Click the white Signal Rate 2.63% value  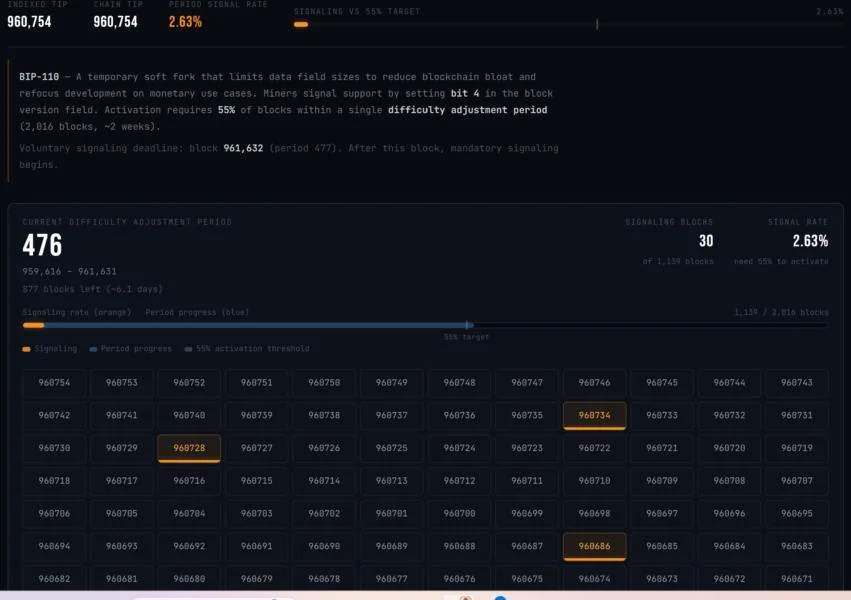tap(810, 241)
